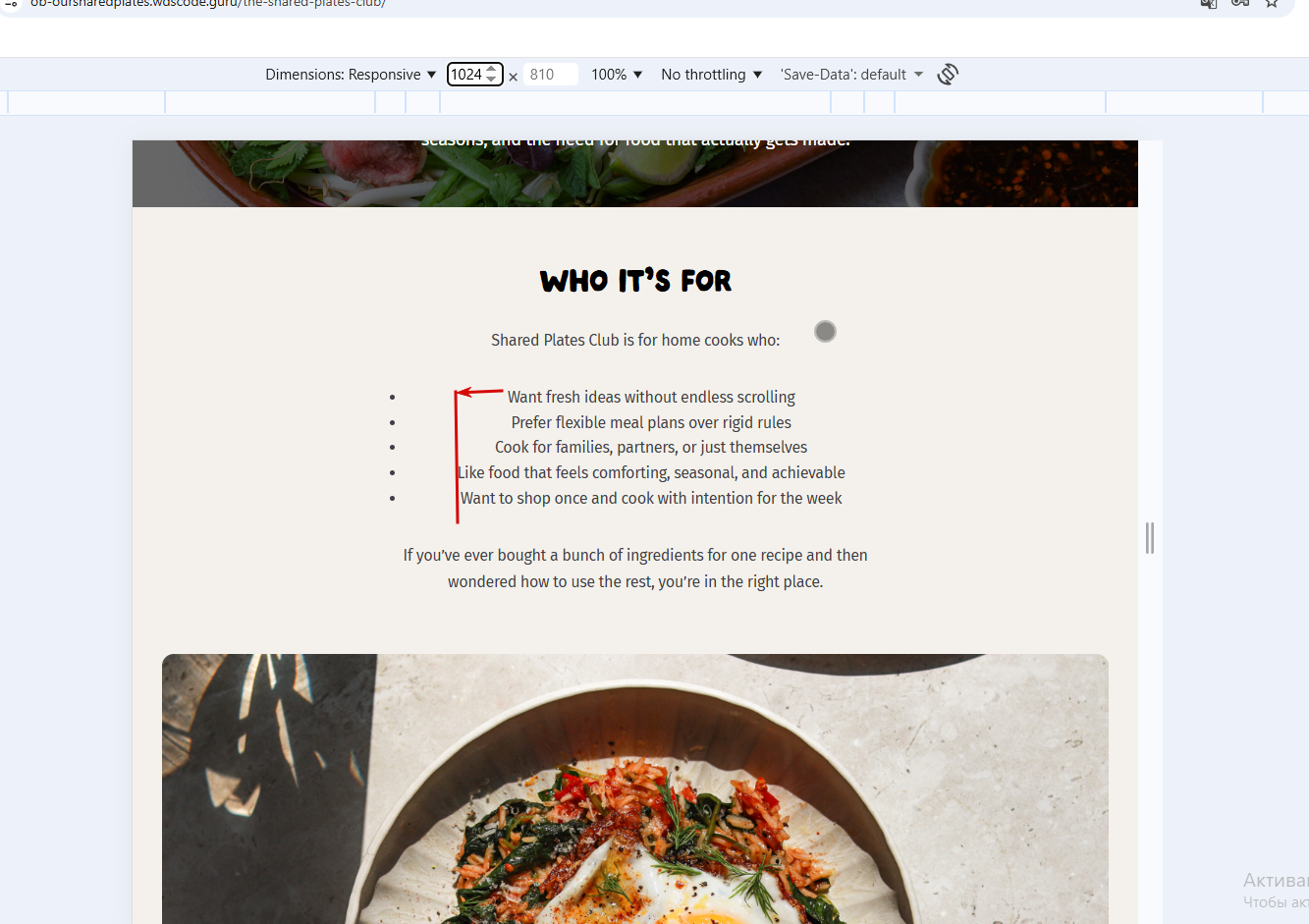
Task: Click the salad banner image at top
Action: coord(635,174)
